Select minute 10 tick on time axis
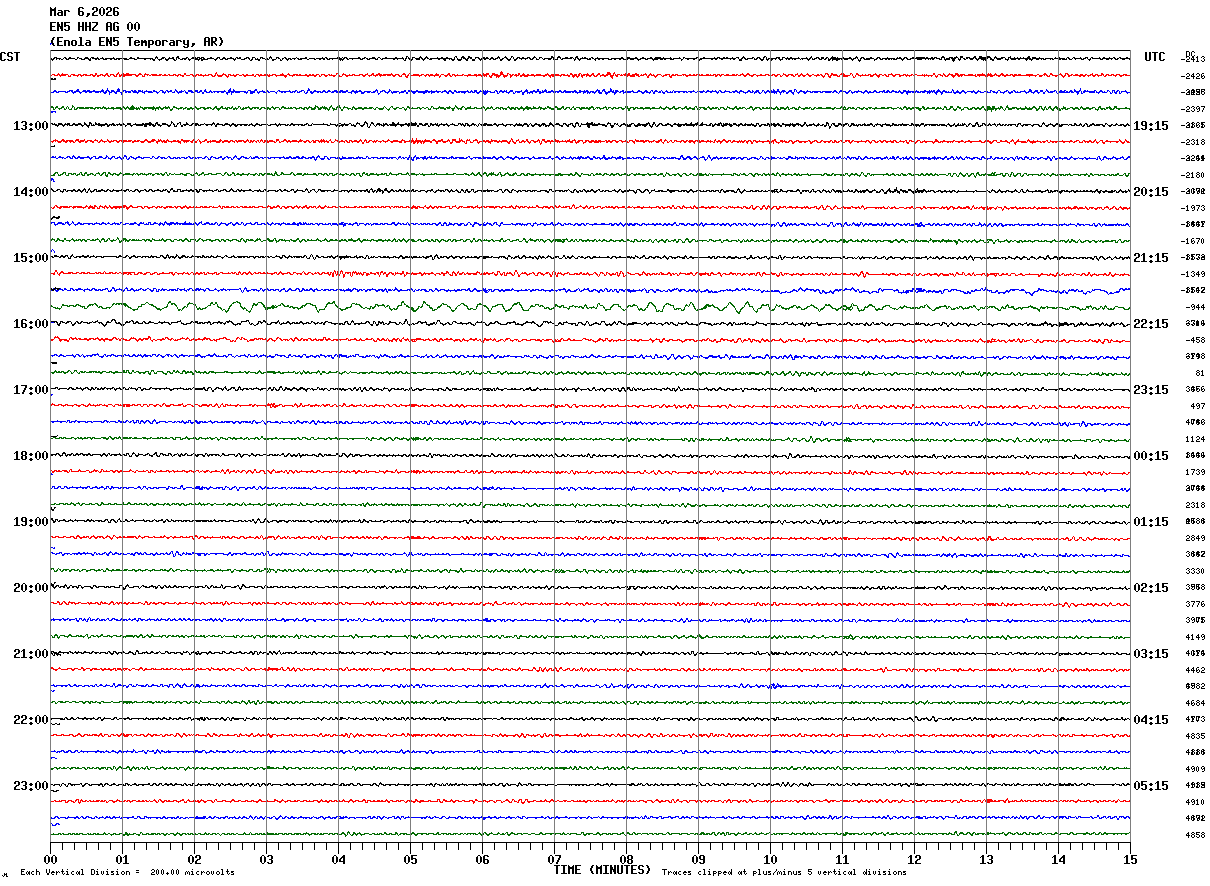The image size is (1210, 886). click(770, 859)
